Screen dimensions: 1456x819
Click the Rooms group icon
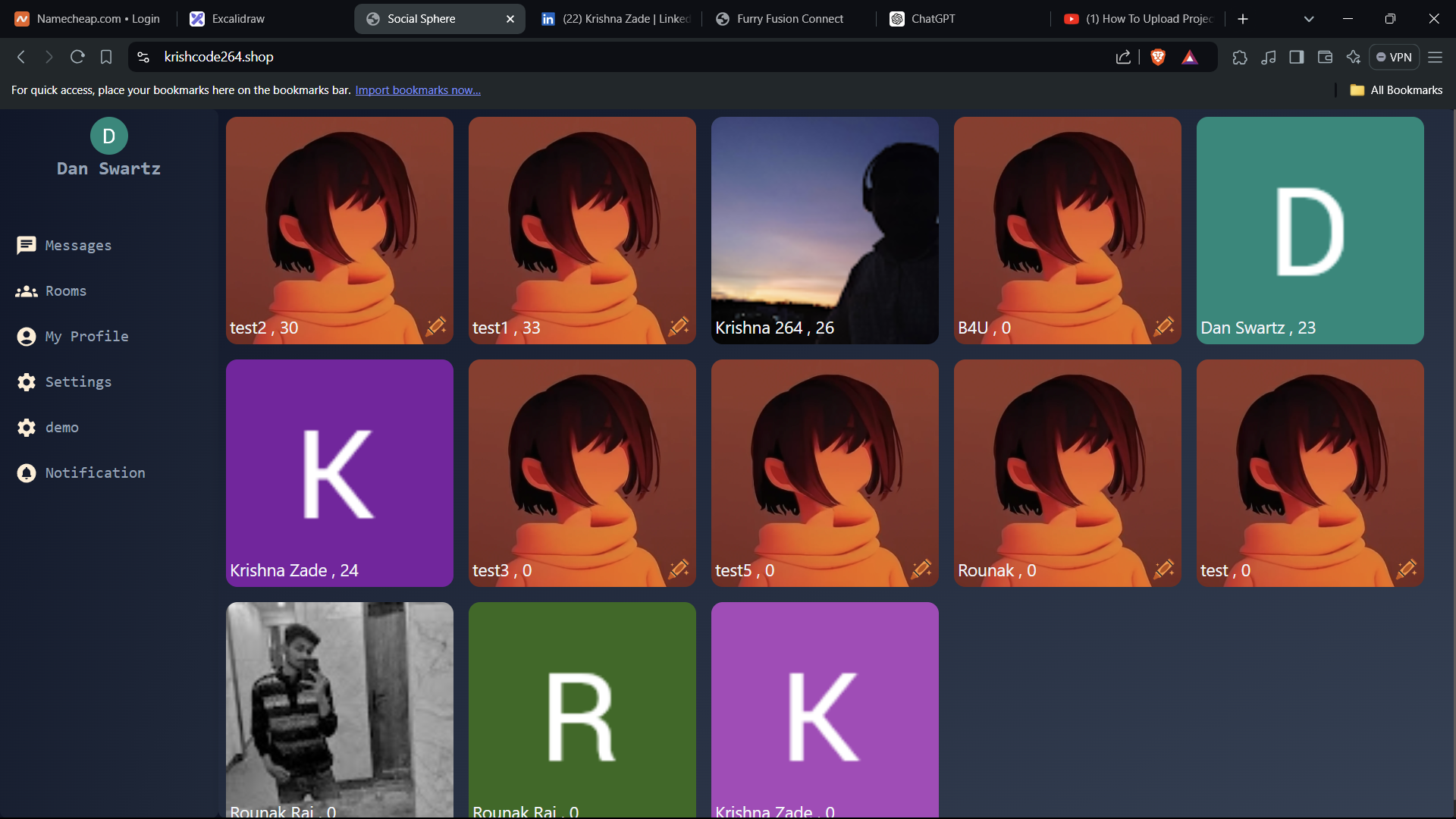pos(27,291)
